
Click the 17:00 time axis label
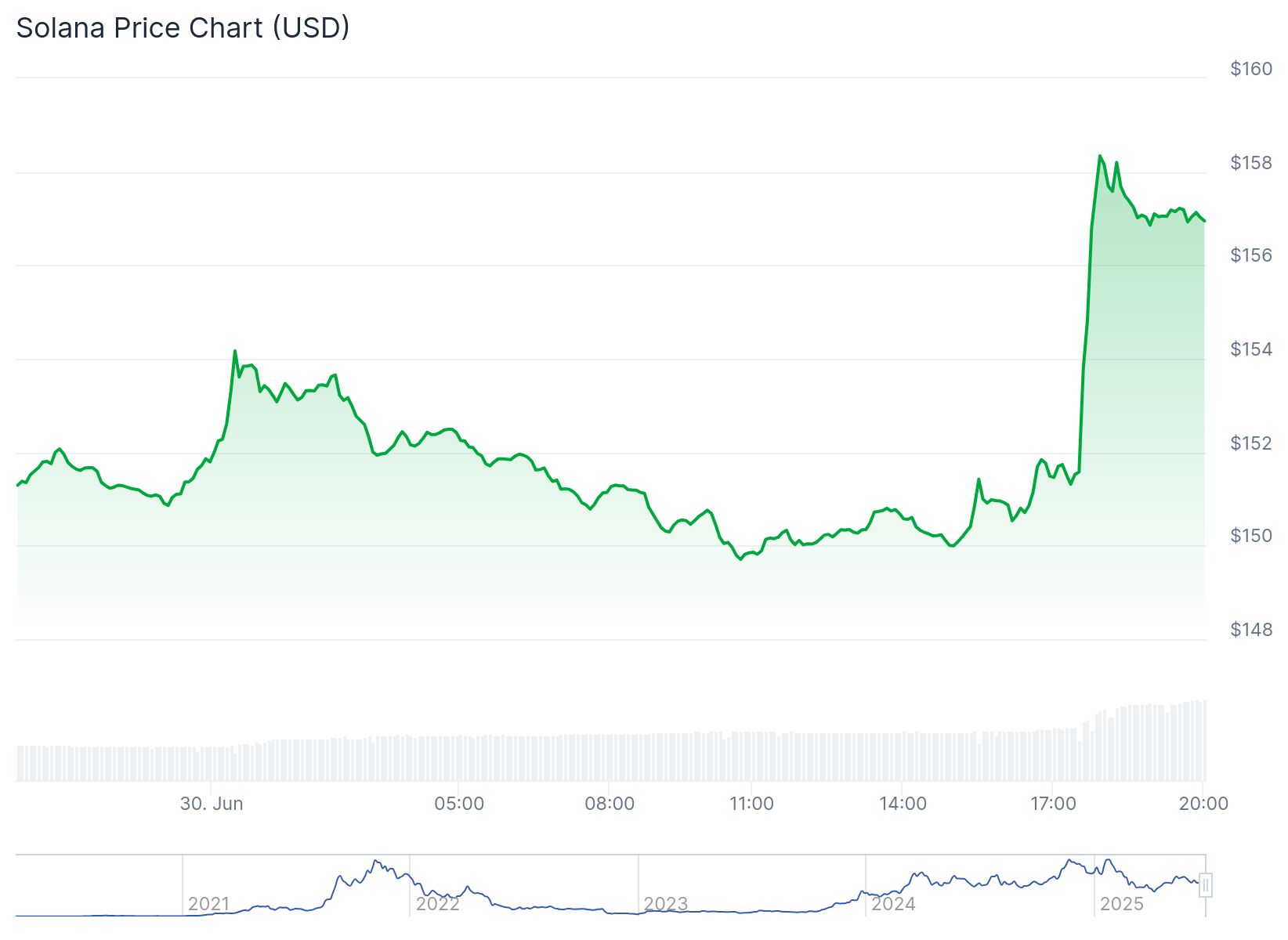[1053, 804]
